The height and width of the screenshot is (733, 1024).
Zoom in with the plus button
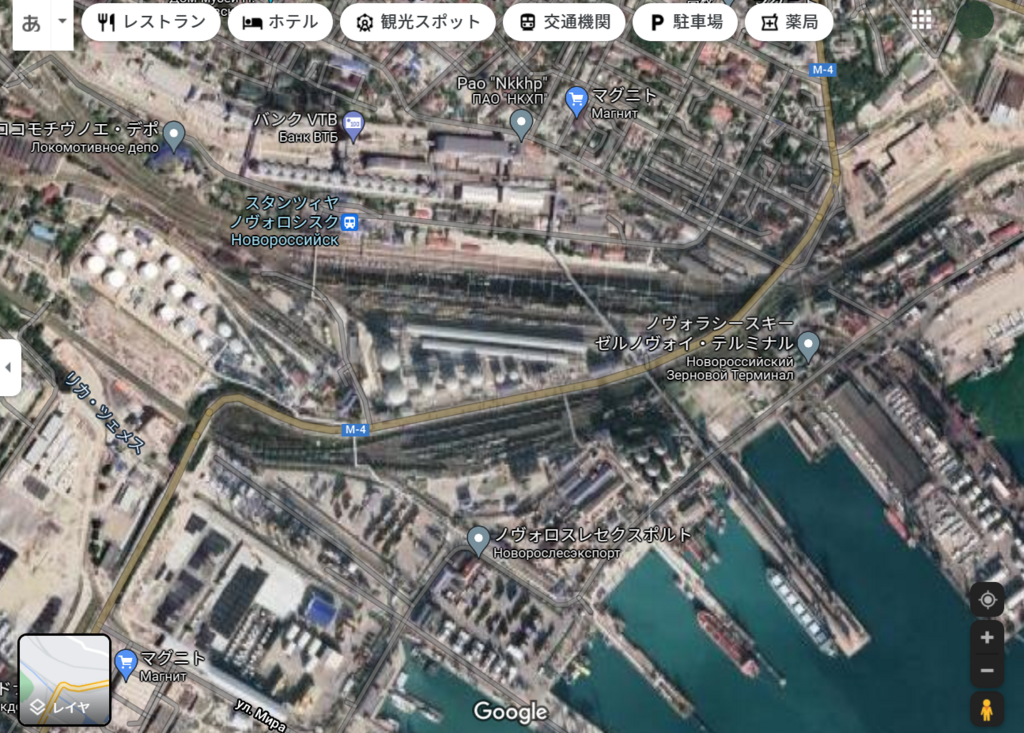click(987, 637)
